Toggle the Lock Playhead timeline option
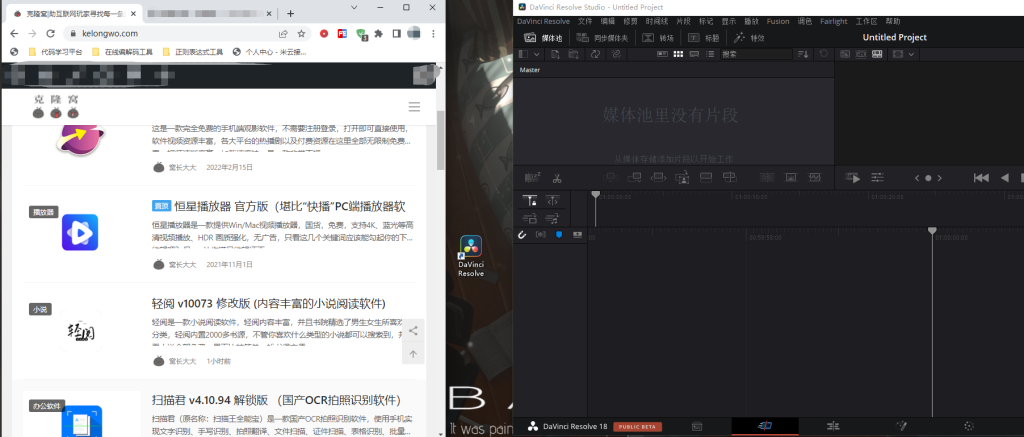Image resolution: width=1024 pixels, height=437 pixels. point(530,201)
